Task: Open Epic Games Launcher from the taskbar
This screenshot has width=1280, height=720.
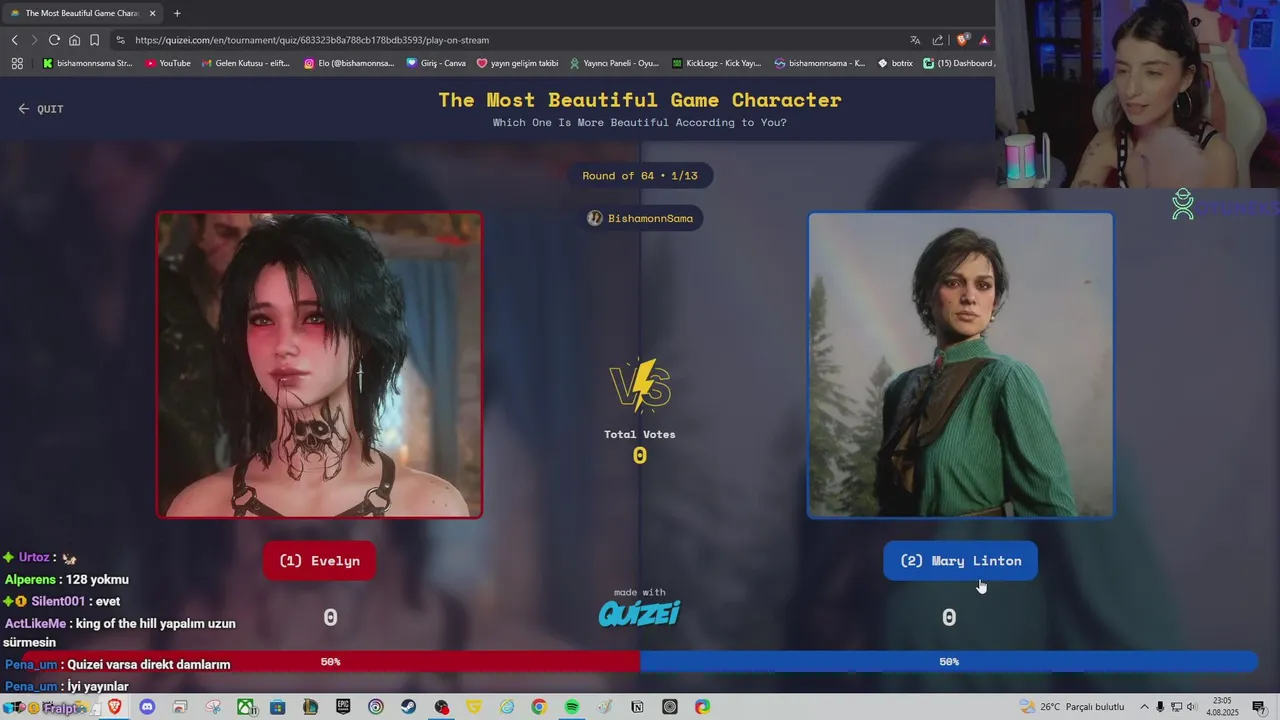Action: coord(343,707)
